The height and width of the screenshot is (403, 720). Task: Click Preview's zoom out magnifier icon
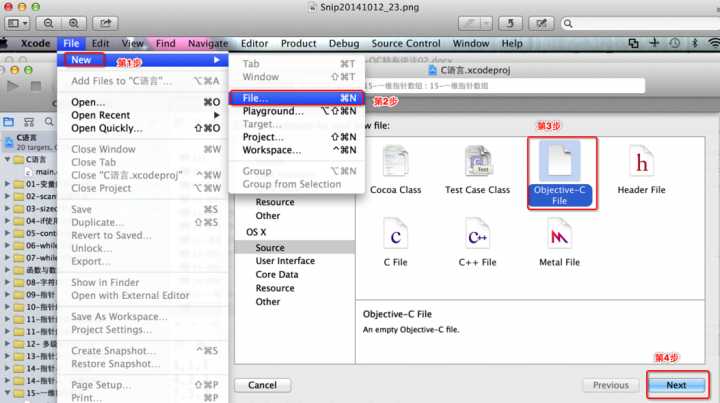pyautogui.click(x=48, y=23)
